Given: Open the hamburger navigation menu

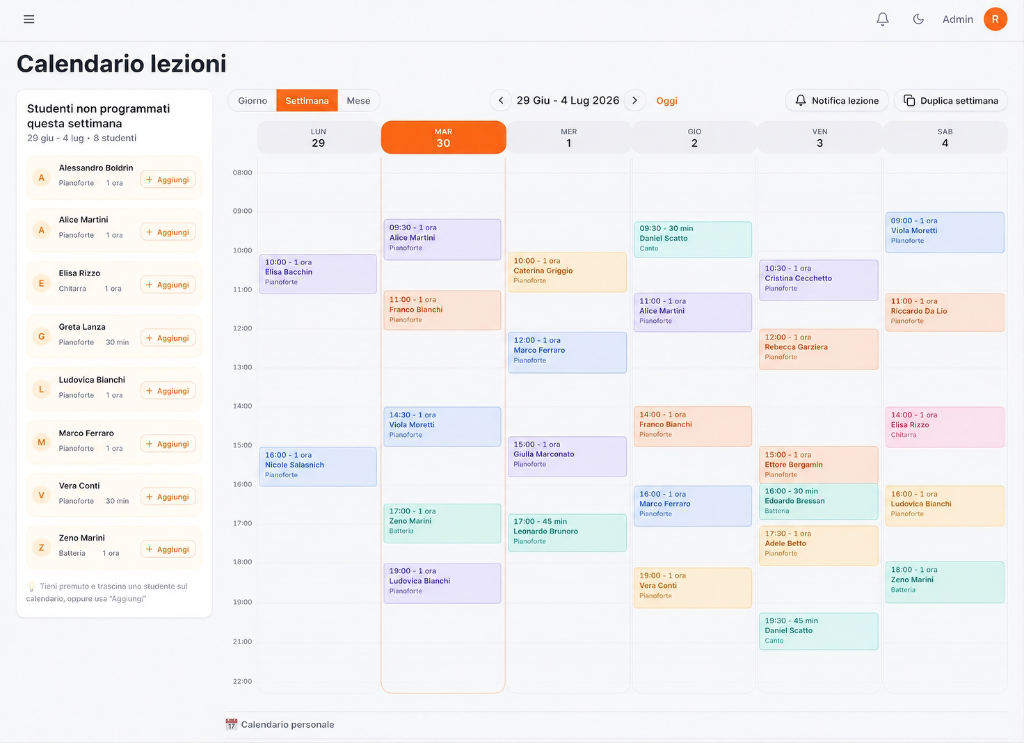Looking at the screenshot, I should pyautogui.click(x=29, y=19).
